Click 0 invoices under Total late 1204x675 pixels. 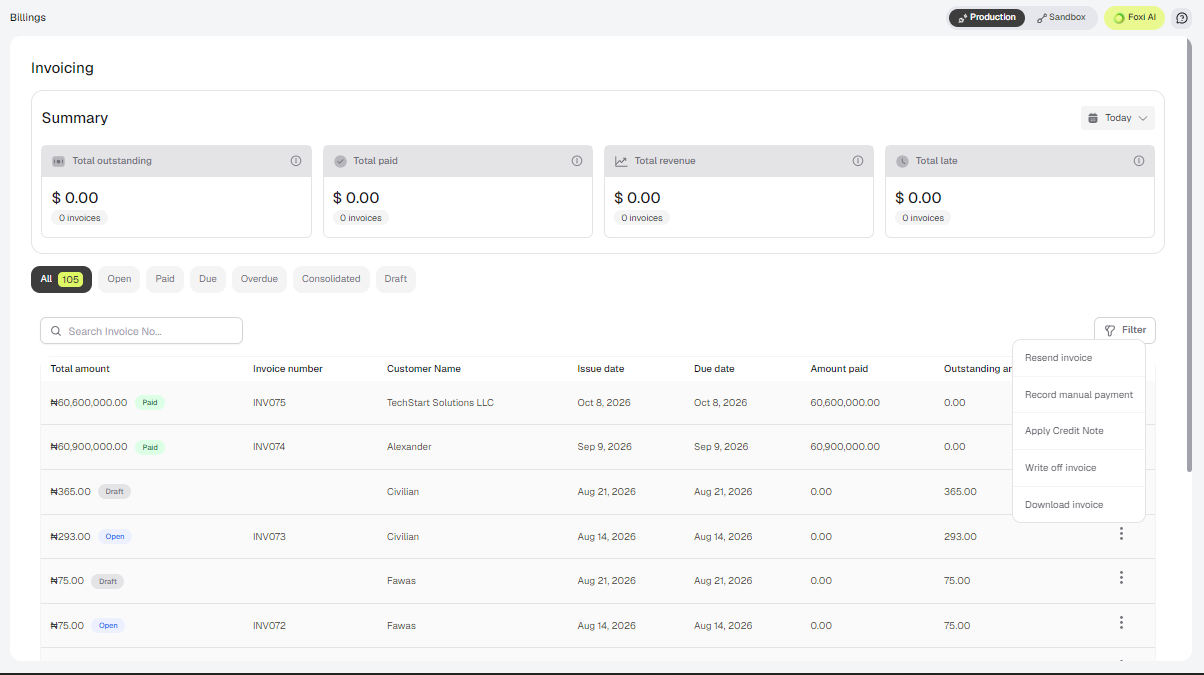923,218
